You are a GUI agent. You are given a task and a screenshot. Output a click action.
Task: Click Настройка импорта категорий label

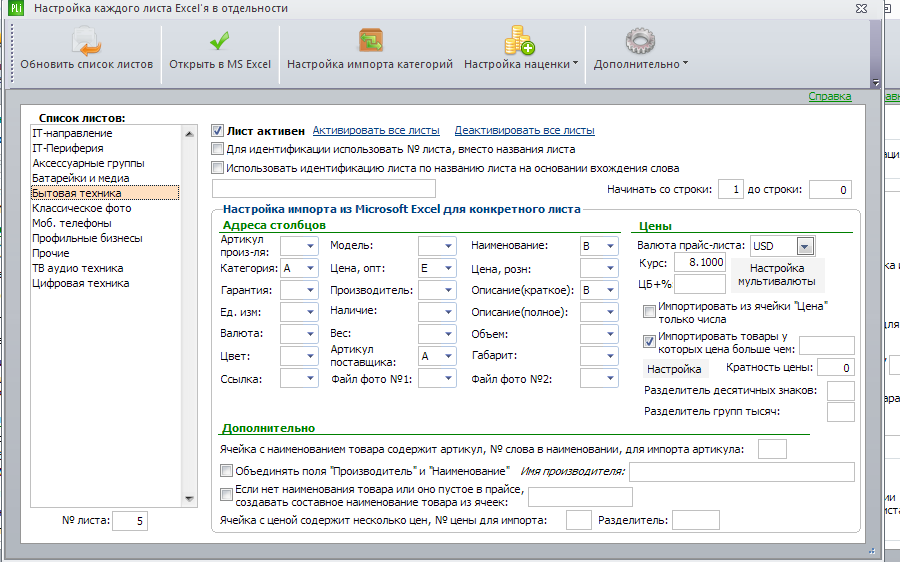(370, 64)
